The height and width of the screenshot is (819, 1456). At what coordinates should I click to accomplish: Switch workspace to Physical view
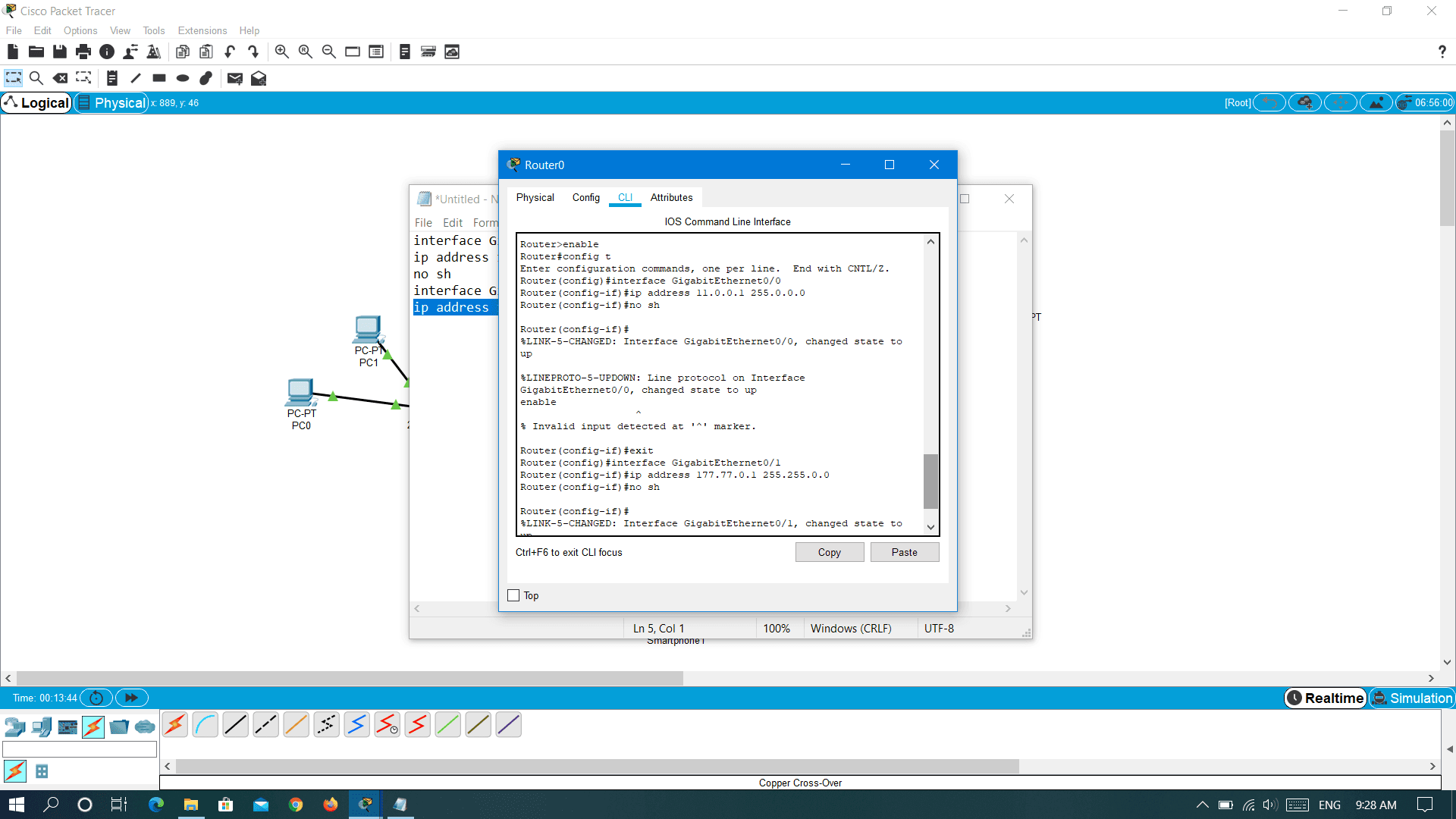[x=111, y=102]
